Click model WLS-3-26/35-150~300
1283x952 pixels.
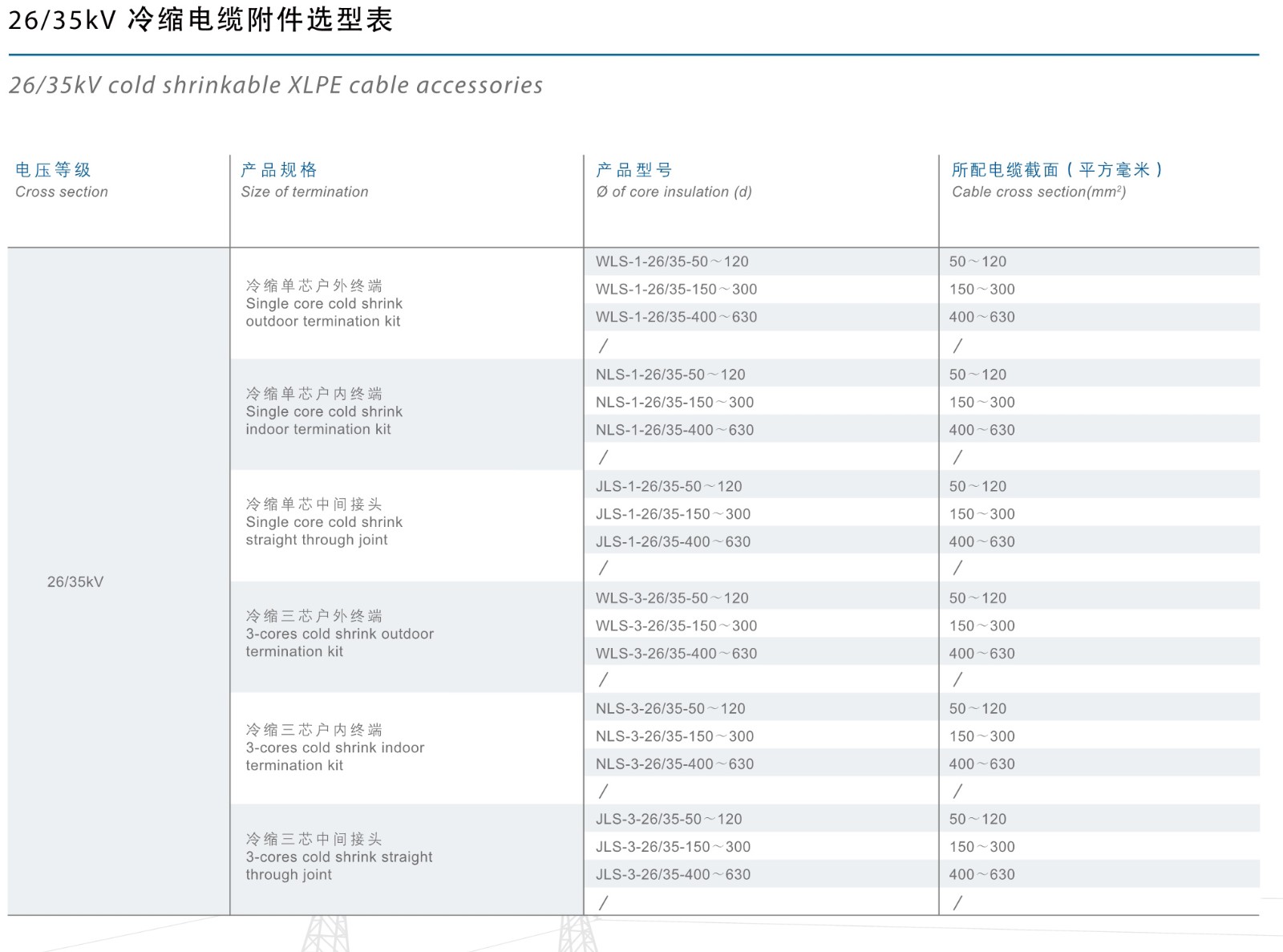tap(676, 626)
